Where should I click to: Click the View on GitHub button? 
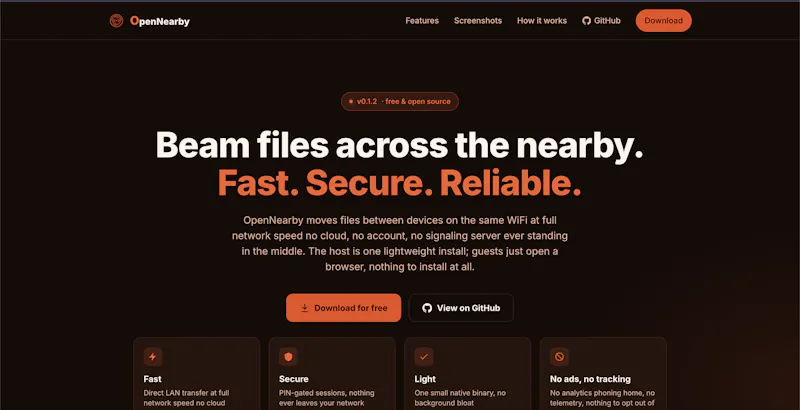(461, 308)
